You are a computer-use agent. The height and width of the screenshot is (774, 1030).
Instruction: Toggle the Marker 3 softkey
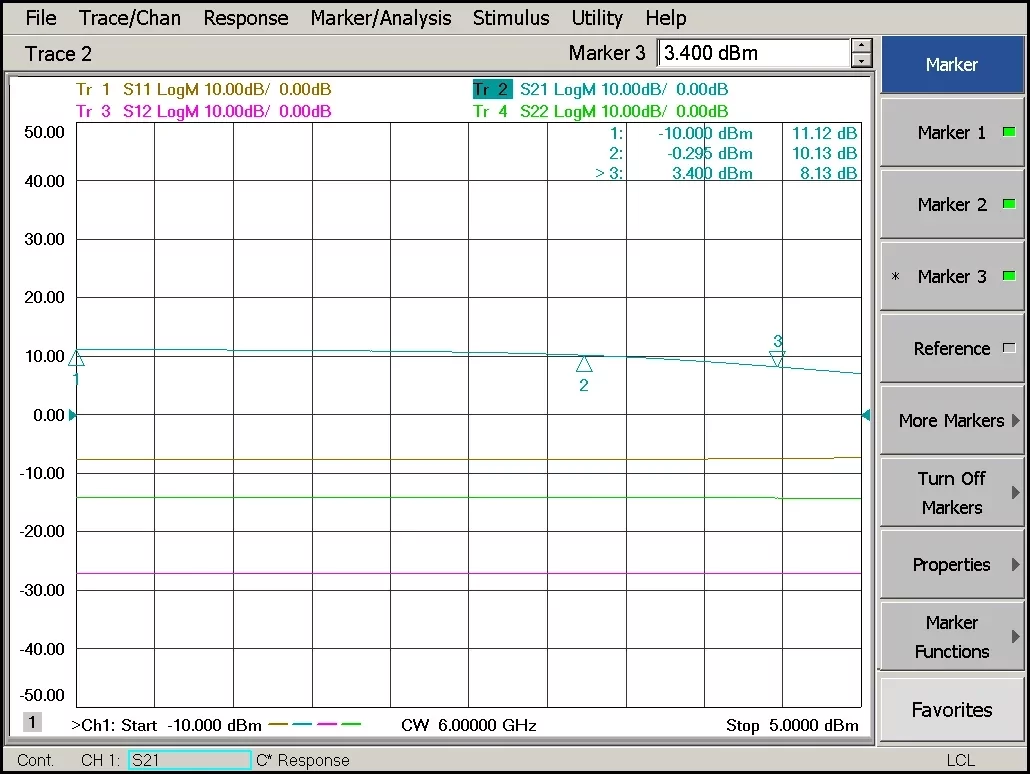coord(952,277)
